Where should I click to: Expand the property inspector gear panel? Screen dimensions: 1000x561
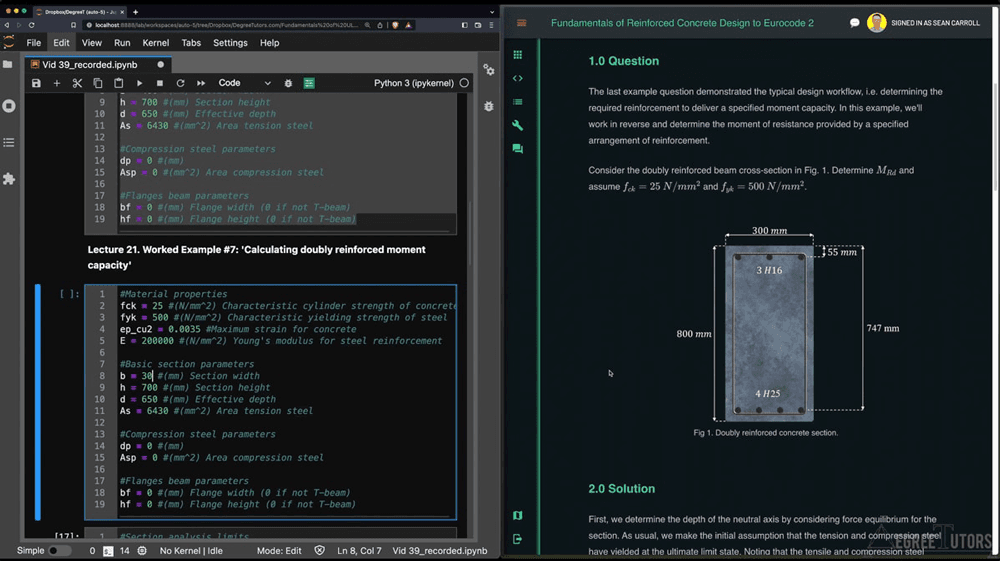(488, 70)
